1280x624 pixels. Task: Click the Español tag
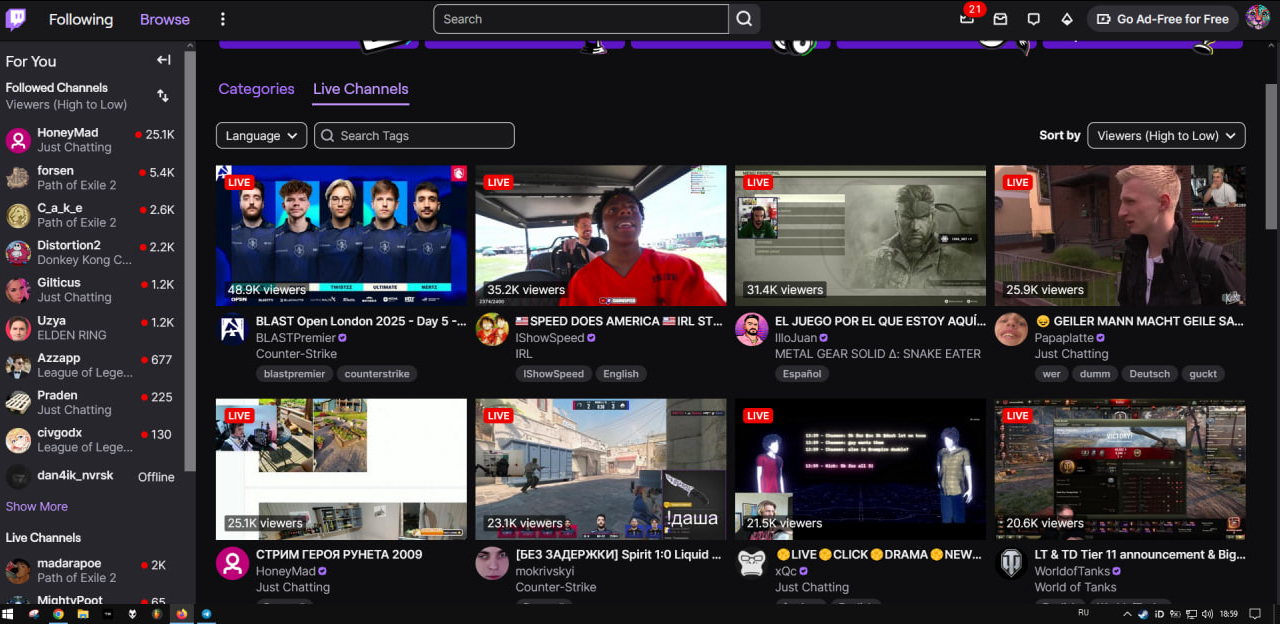click(x=802, y=374)
